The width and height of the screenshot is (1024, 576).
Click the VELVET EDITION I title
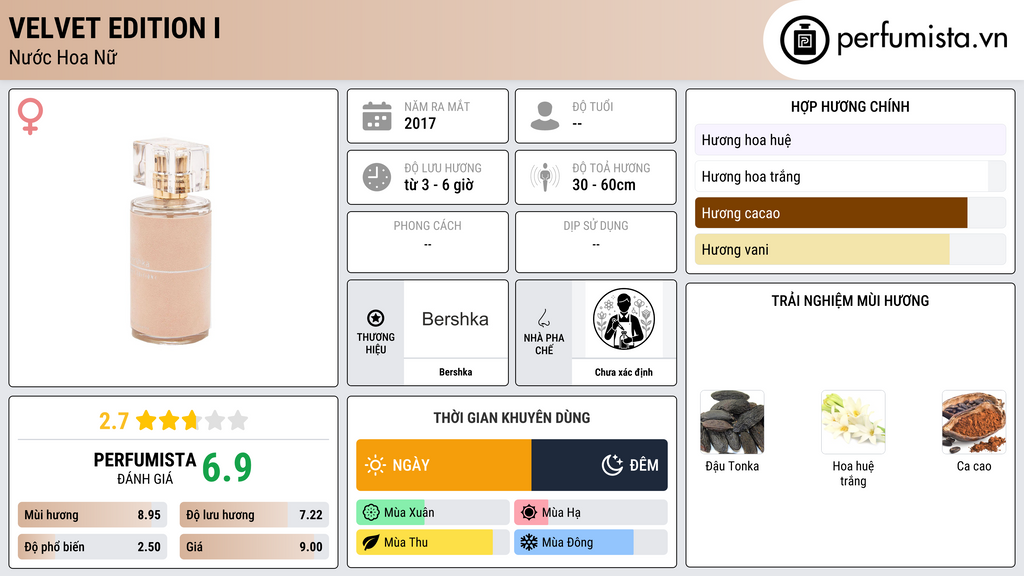(x=114, y=28)
